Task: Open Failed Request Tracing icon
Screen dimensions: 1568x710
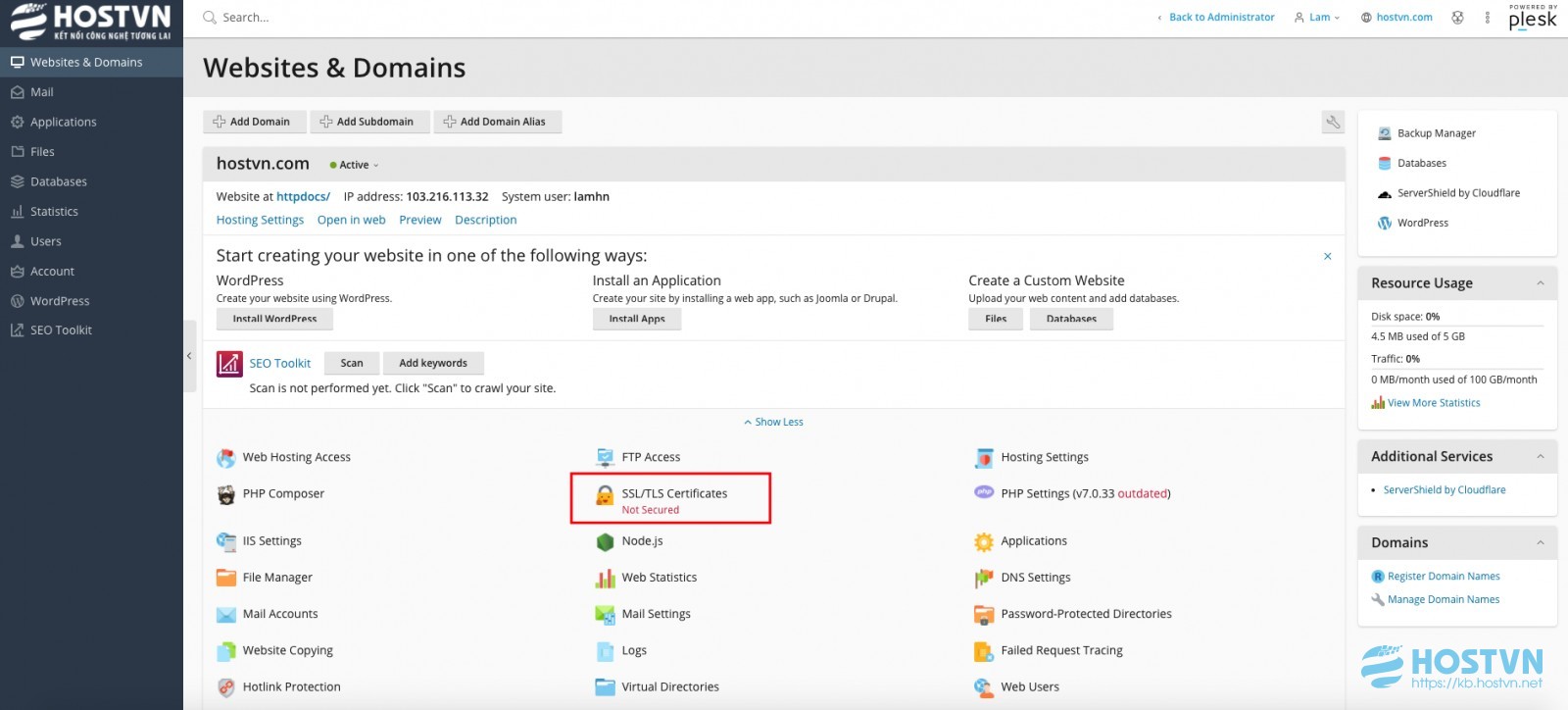Action: (984, 651)
